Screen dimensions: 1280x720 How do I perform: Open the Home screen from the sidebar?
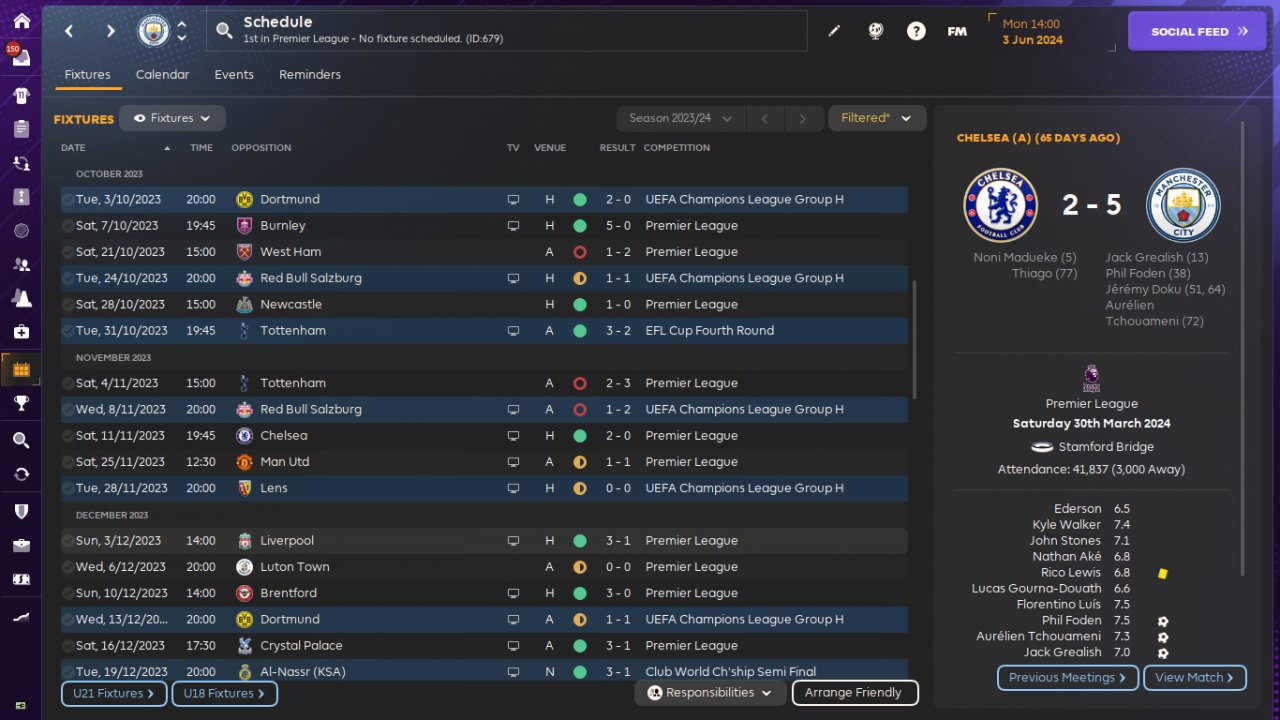click(21, 21)
